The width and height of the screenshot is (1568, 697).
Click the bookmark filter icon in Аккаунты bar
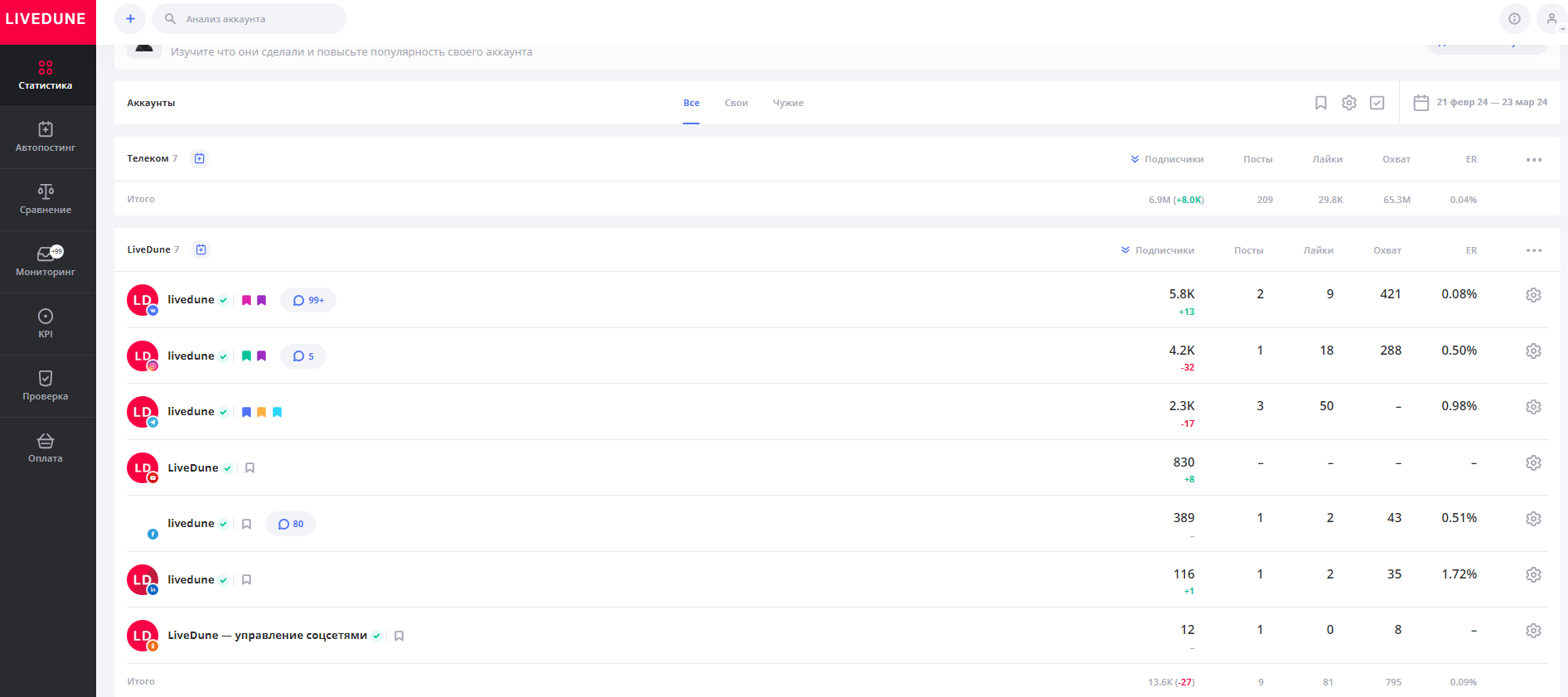pos(1321,103)
